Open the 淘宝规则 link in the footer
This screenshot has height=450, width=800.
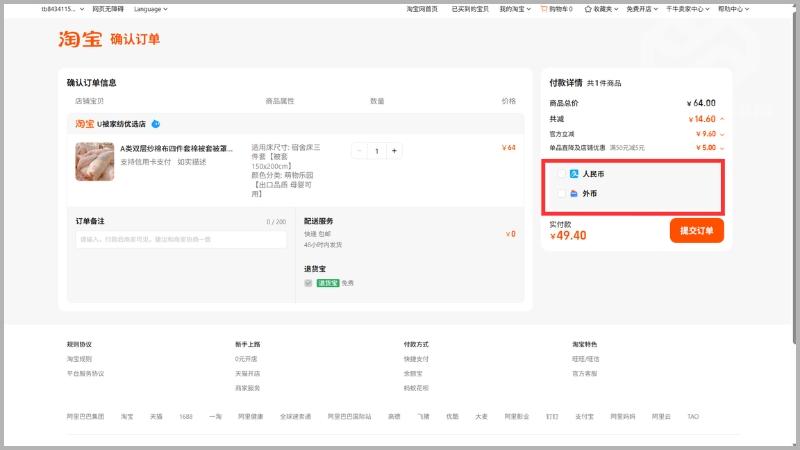[79, 358]
